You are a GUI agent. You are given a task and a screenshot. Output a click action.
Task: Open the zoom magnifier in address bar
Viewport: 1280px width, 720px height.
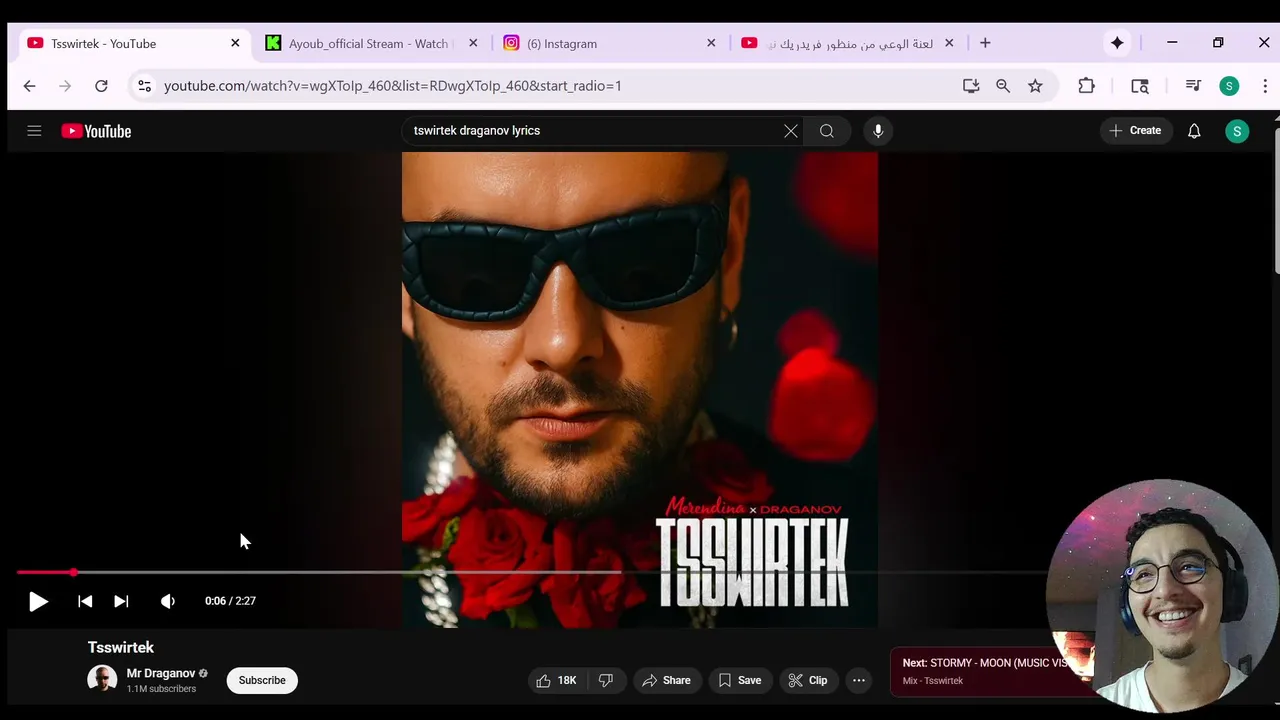tap(1003, 86)
